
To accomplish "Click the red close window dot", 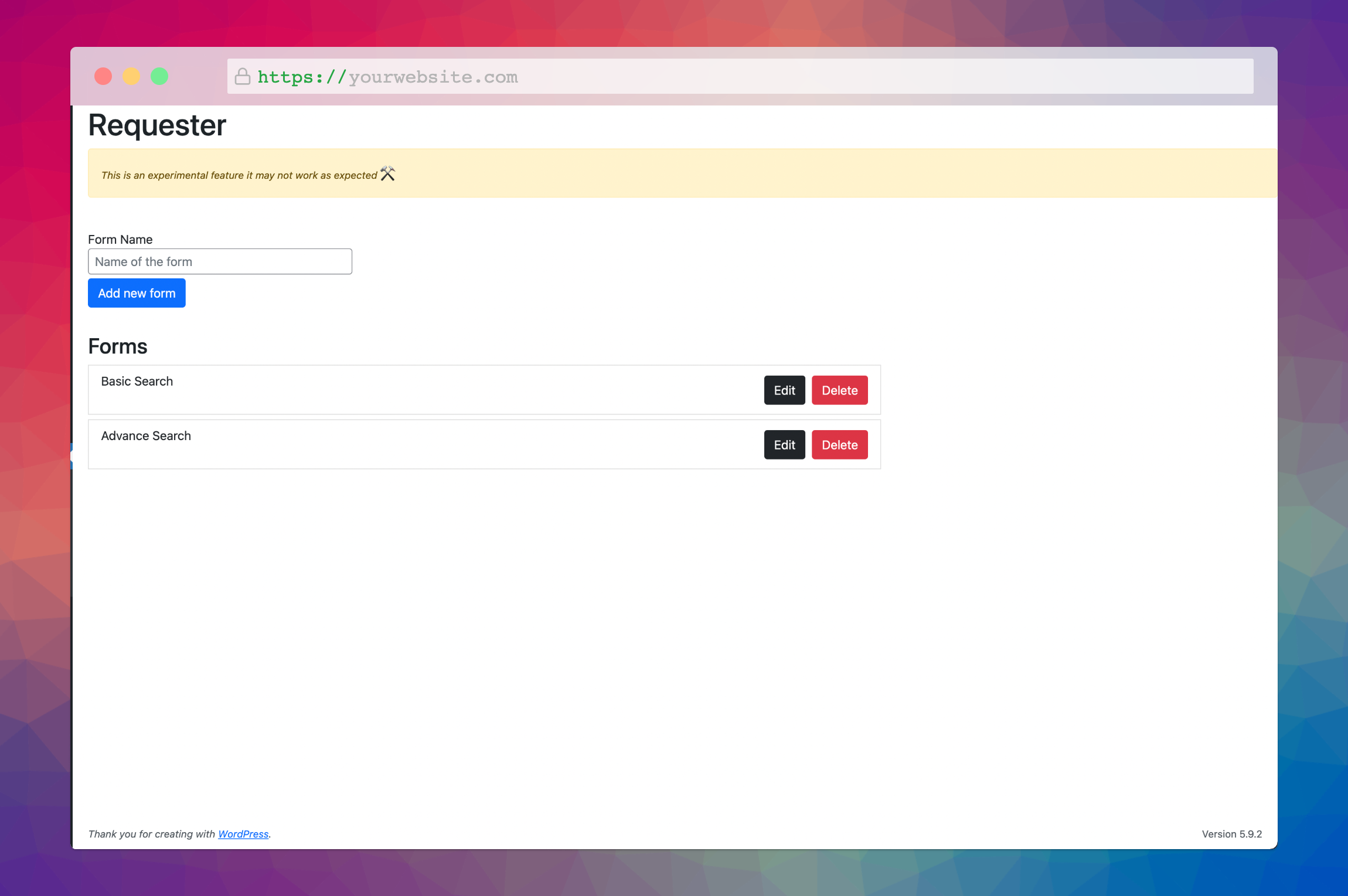I will pyautogui.click(x=103, y=76).
